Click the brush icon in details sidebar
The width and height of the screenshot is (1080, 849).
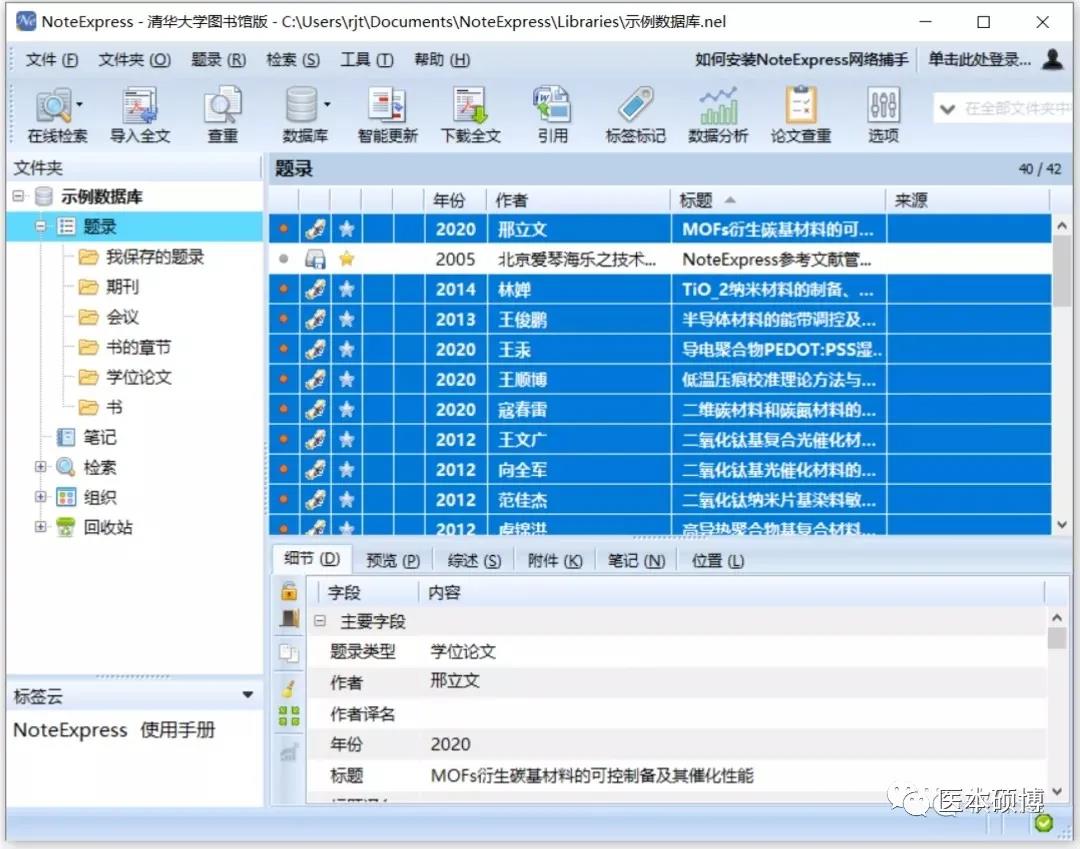tap(289, 687)
